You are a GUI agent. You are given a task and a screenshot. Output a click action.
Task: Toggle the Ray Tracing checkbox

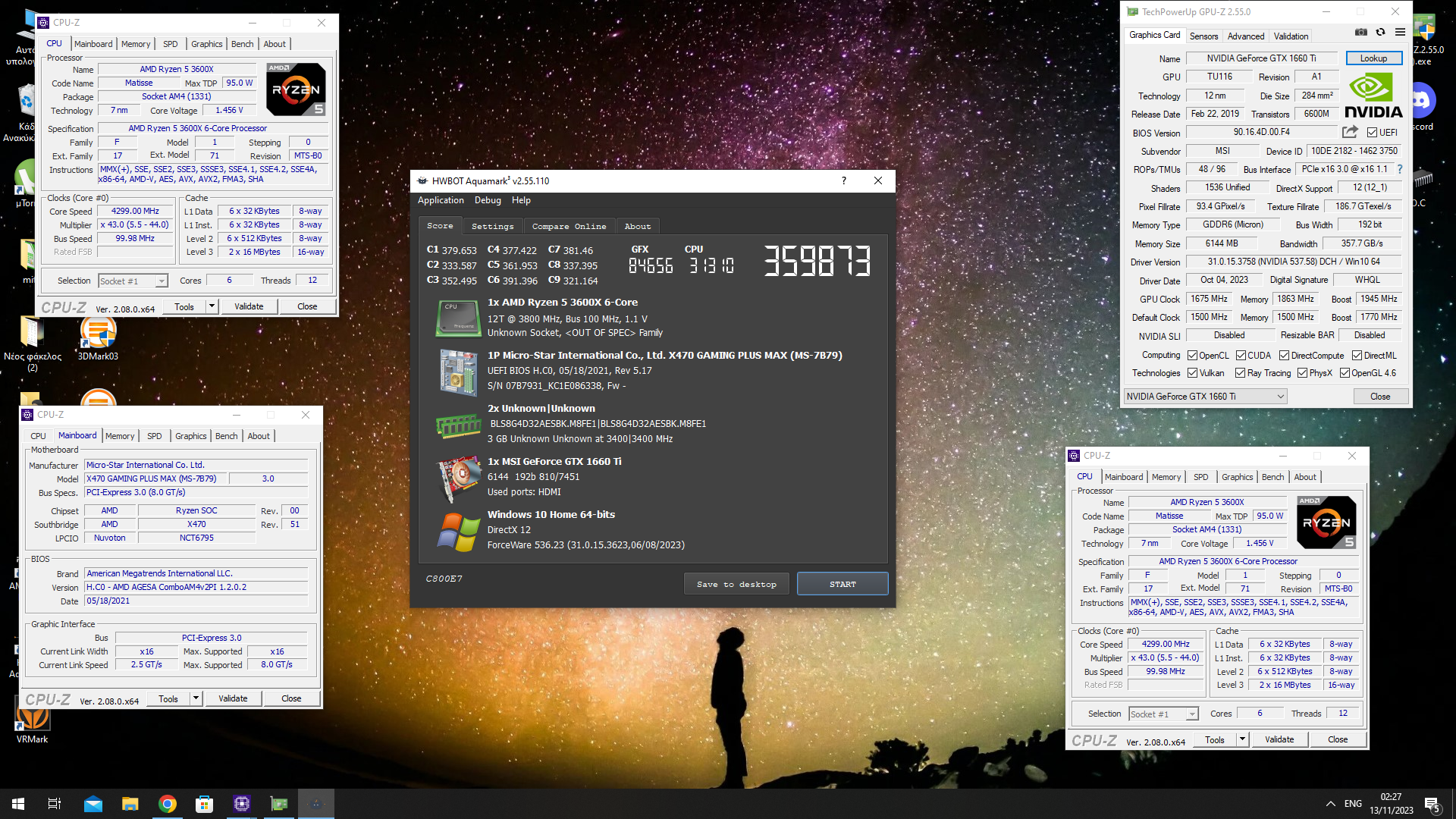point(1240,373)
